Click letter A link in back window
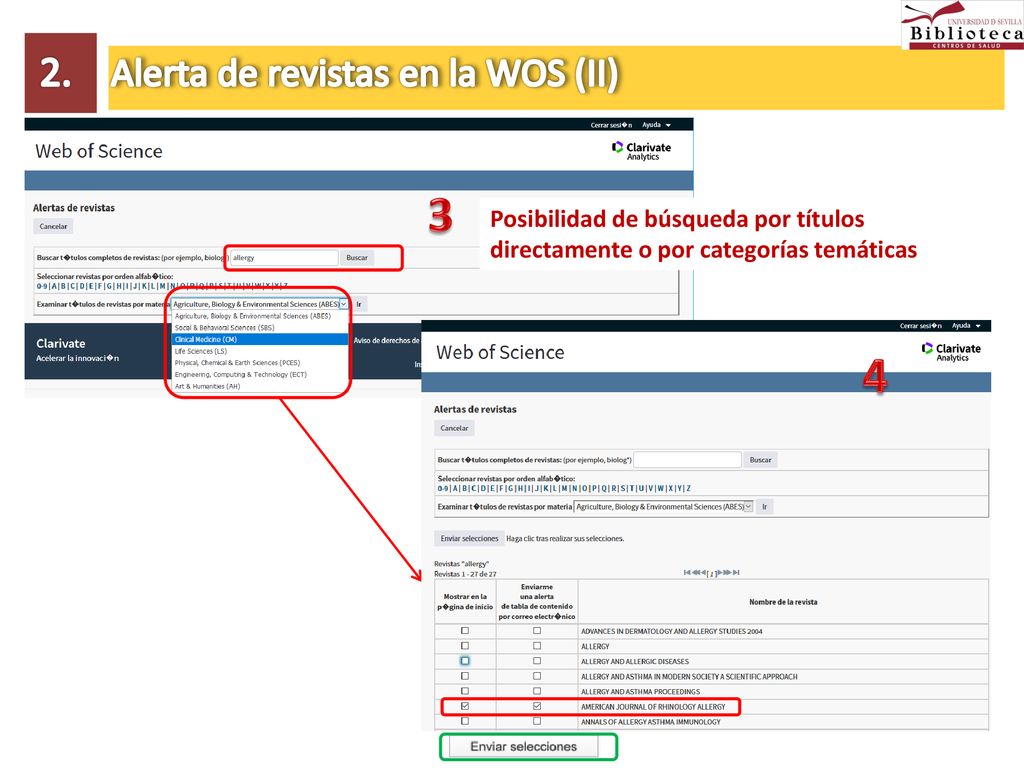This screenshot has width=1024, height=768. (x=54, y=286)
